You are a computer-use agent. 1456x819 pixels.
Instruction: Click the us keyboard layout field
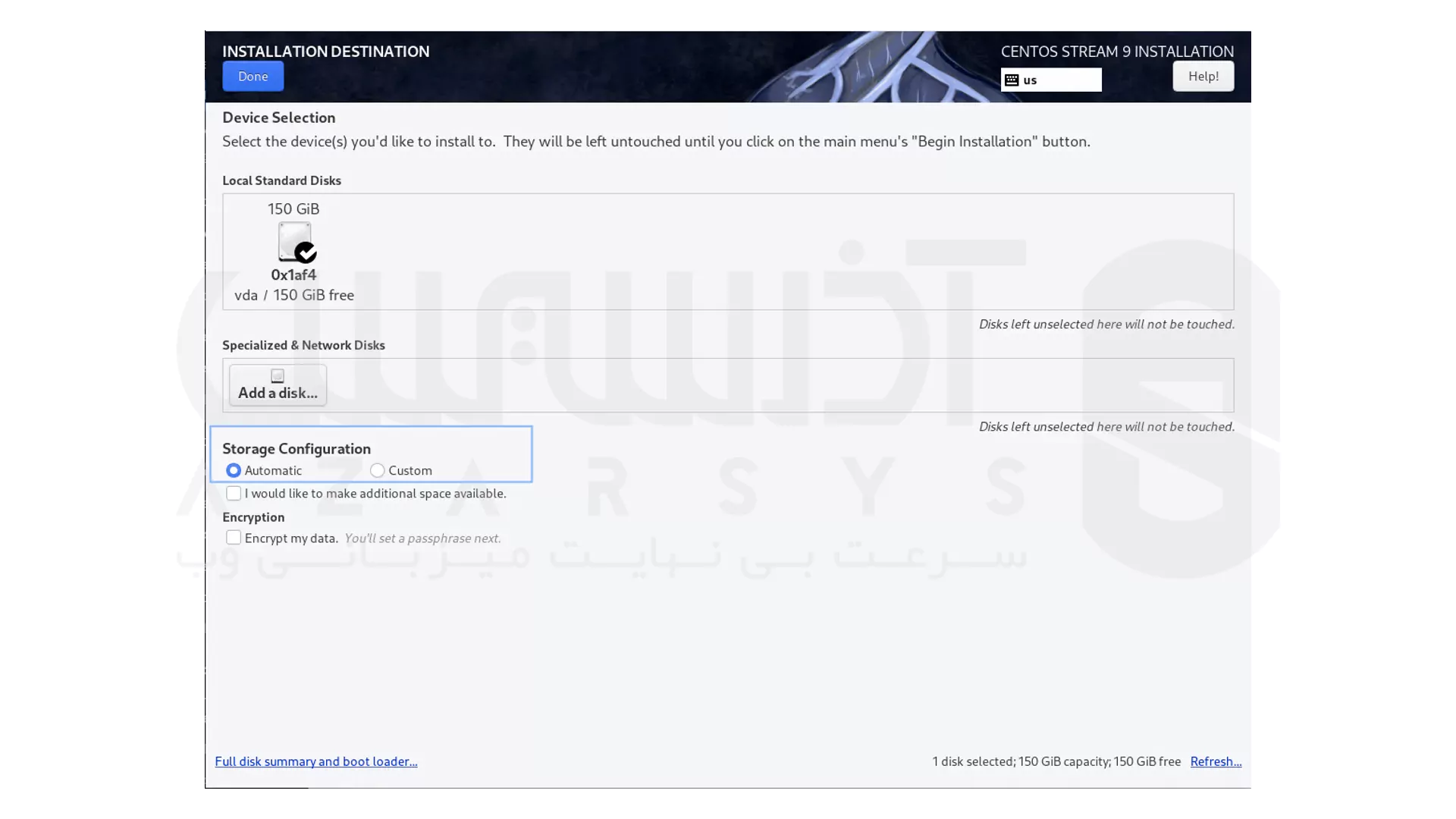tap(1051, 80)
